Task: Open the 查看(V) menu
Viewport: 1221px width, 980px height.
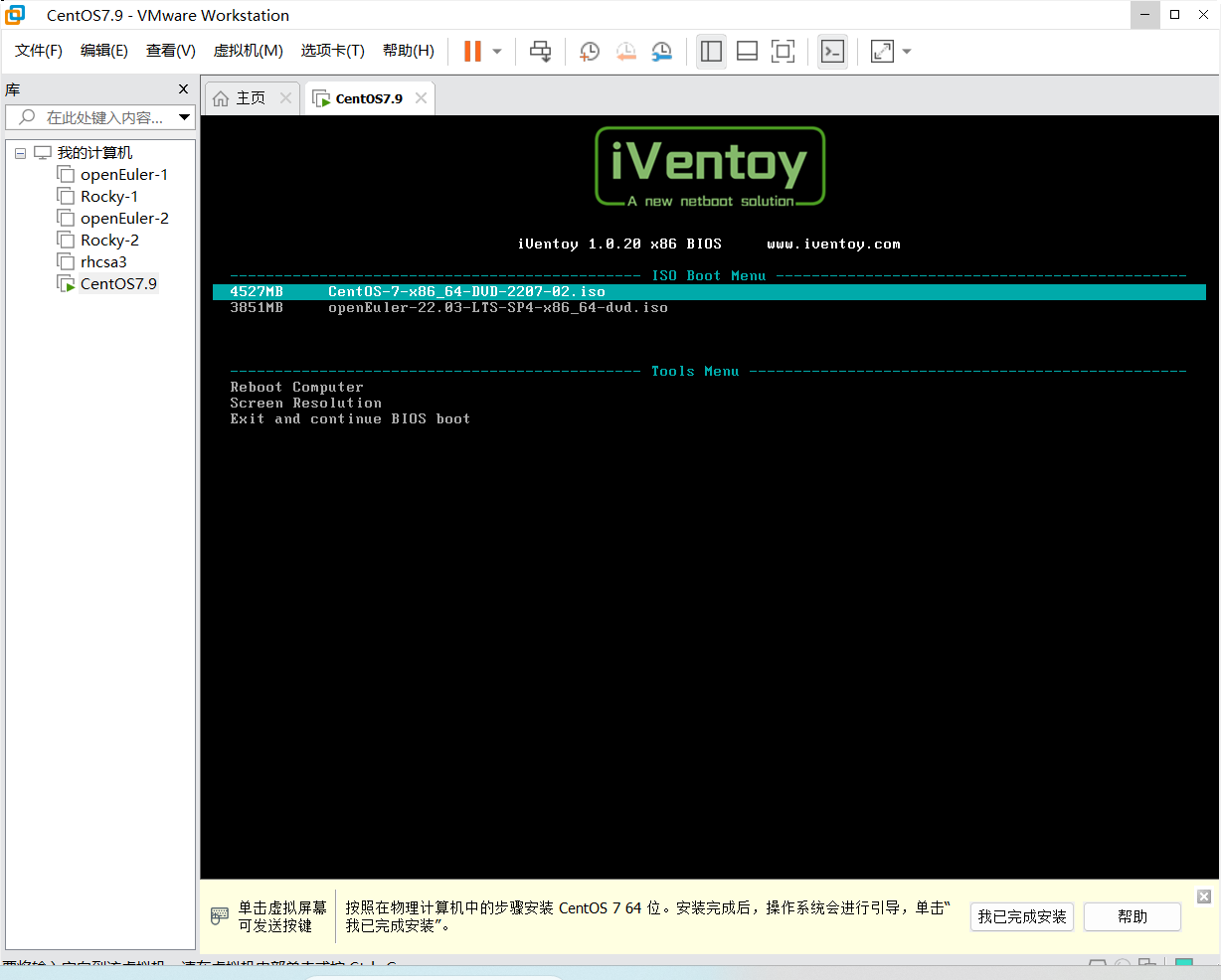Action: point(171,51)
